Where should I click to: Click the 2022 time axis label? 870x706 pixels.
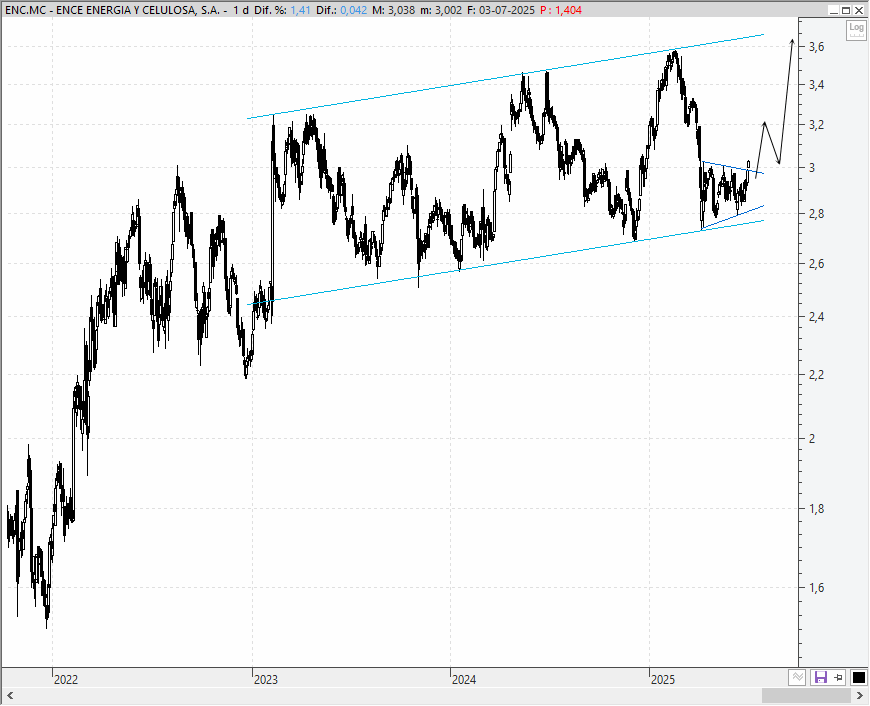point(66,679)
